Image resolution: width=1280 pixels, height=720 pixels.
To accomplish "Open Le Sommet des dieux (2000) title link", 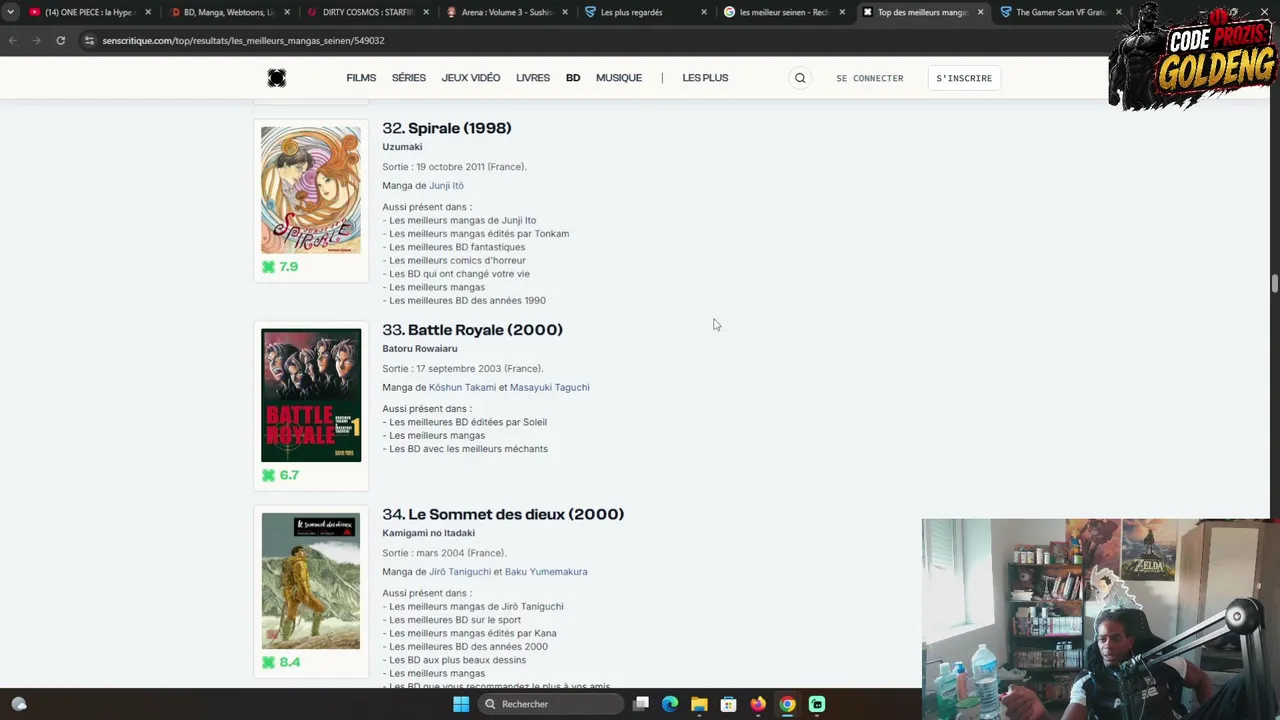I will coord(516,514).
